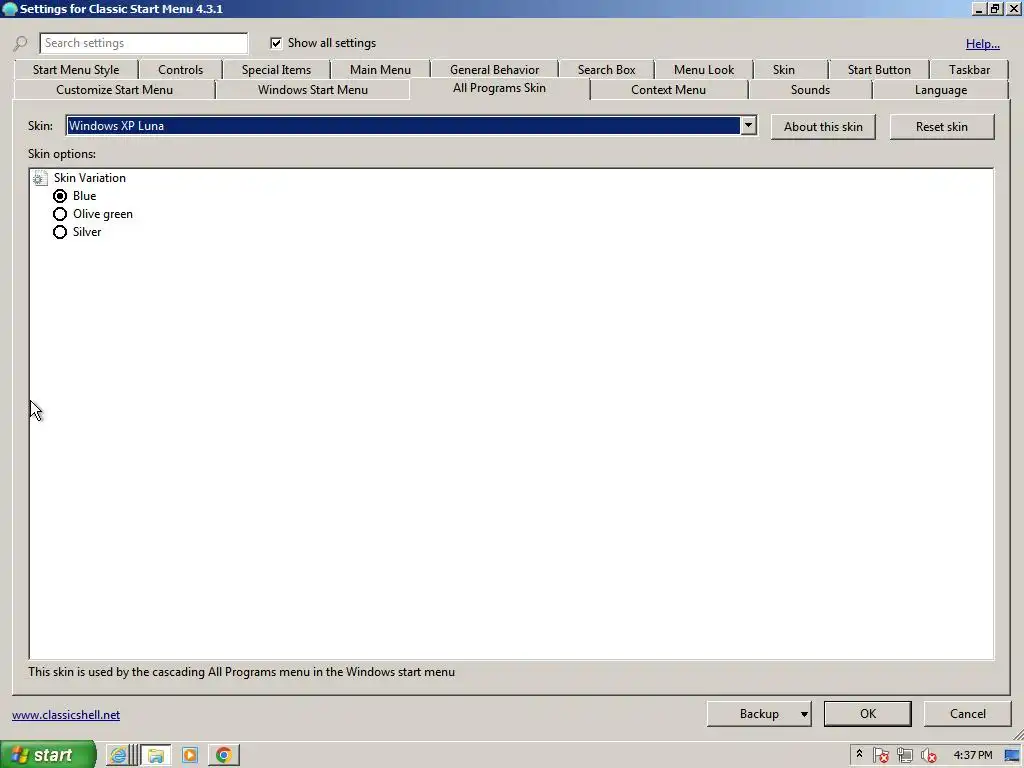Open the Backup dropdown button
Screen dimensions: 1024x768
(x=759, y=714)
